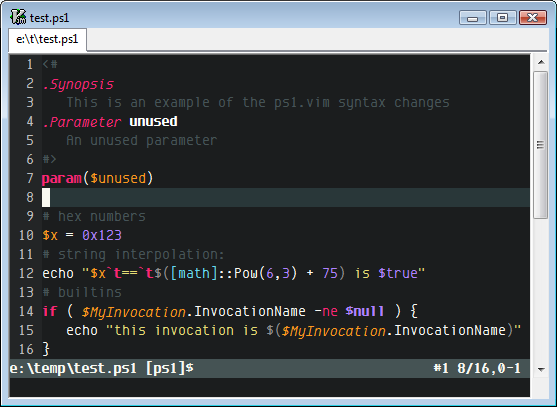This screenshot has height=407, width=557.
Task: Place cursor on the .Synopsis keyword
Action: (78, 84)
